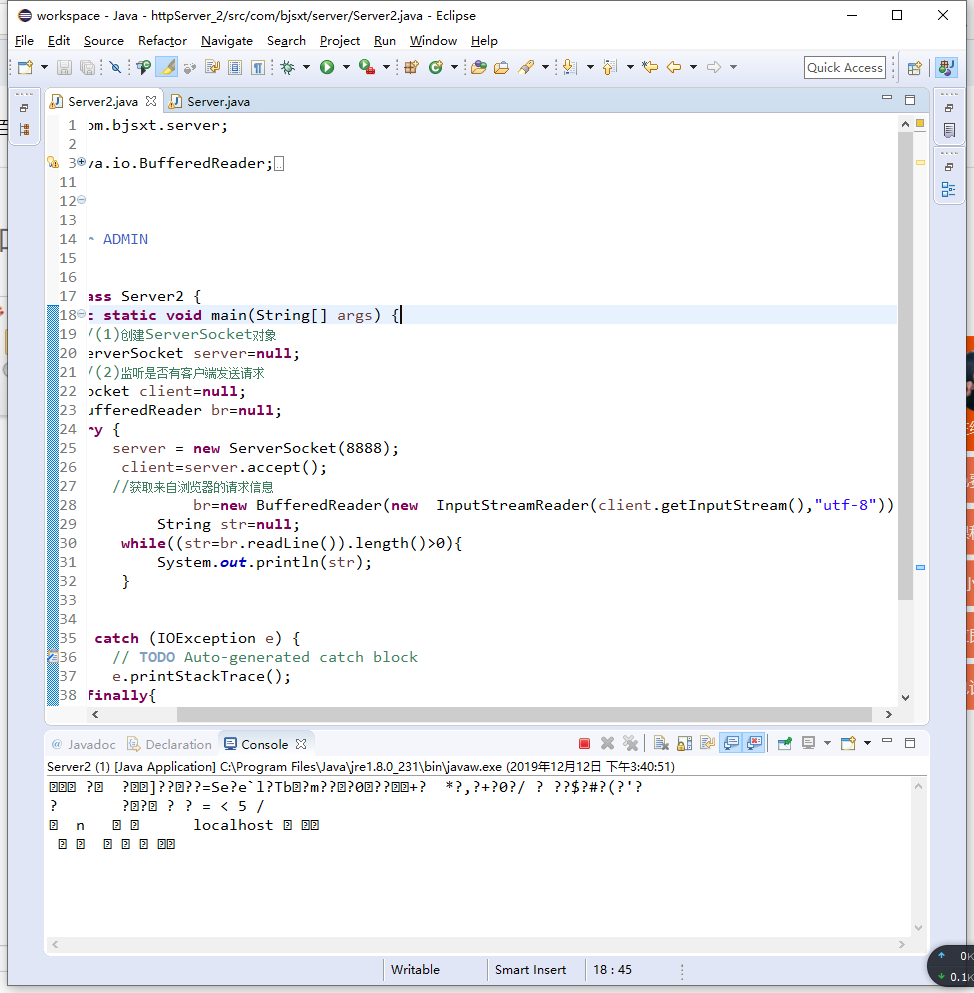Open dropdown next to Run button

[346, 67]
